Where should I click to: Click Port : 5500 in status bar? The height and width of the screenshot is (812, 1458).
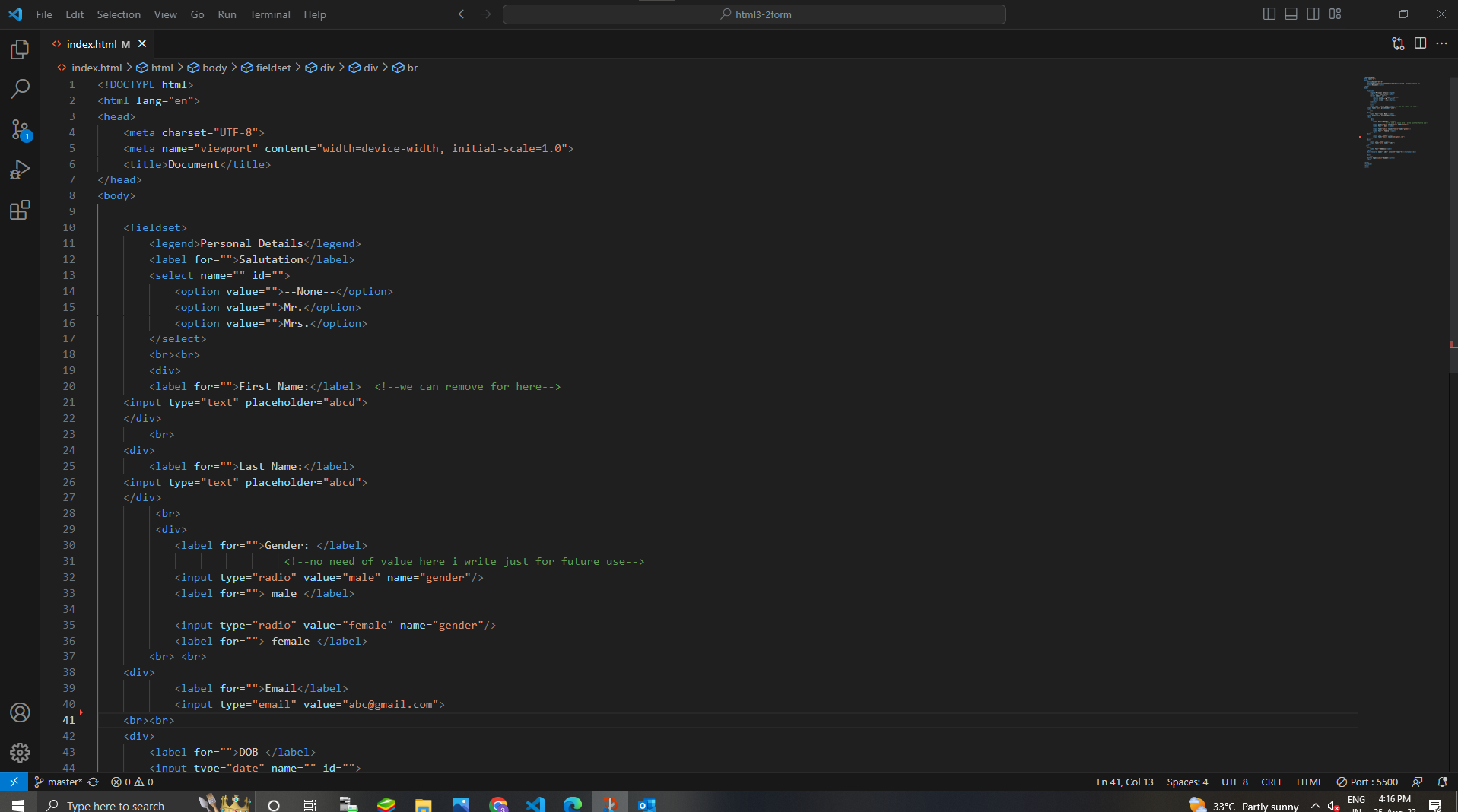1367,782
